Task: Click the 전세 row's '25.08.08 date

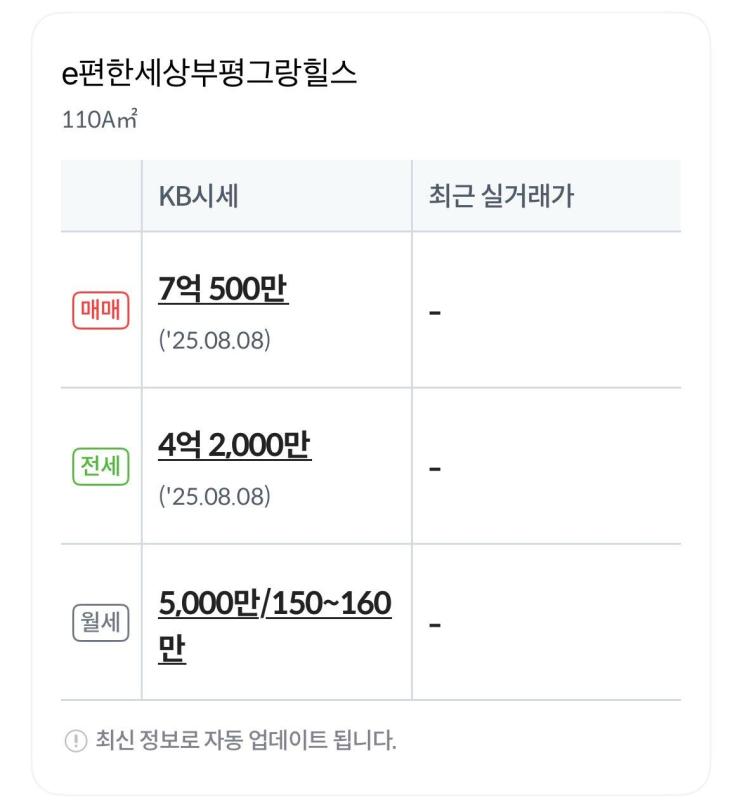Action: [x=214, y=496]
